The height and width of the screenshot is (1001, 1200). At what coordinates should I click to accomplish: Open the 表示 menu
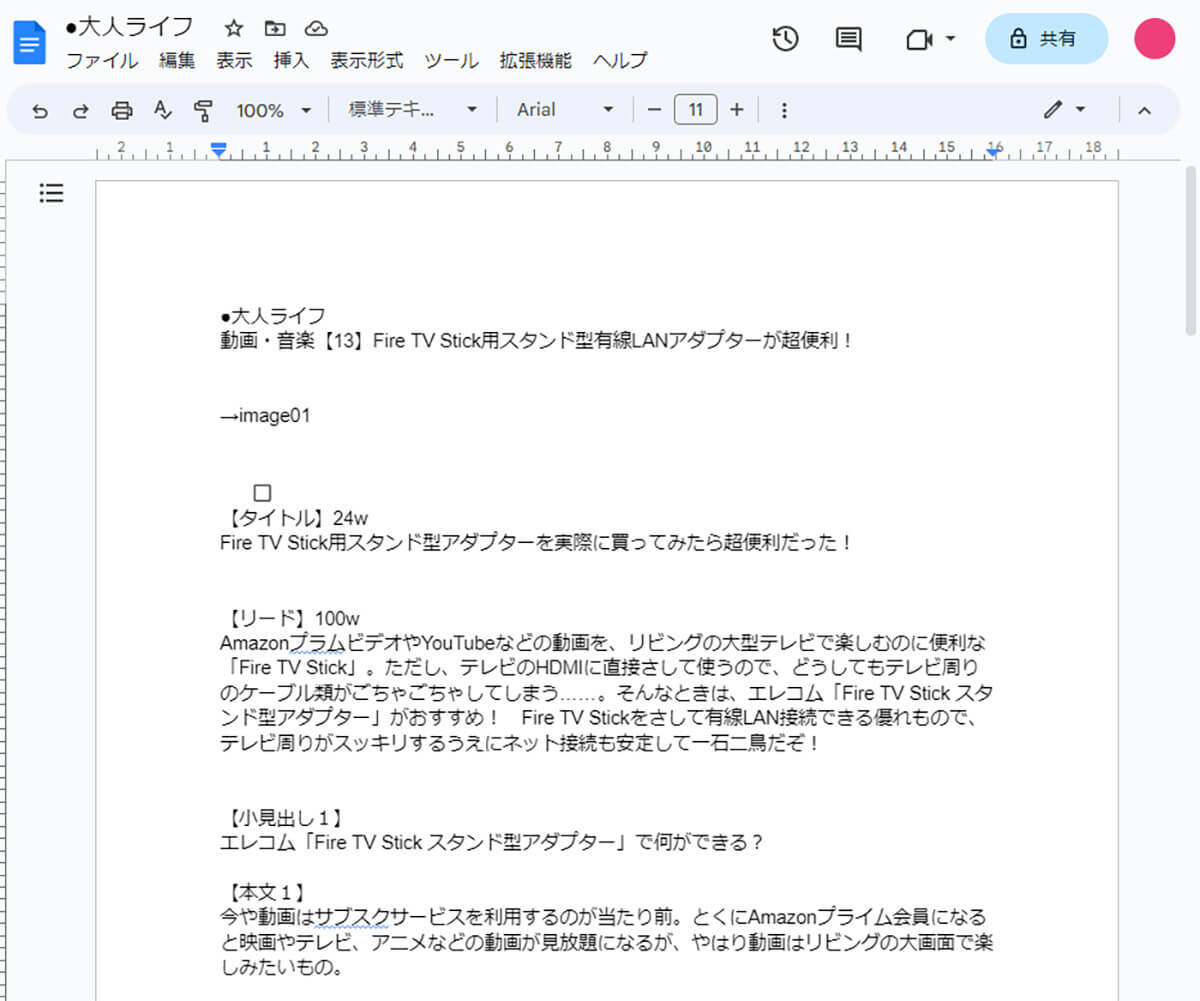tap(234, 60)
